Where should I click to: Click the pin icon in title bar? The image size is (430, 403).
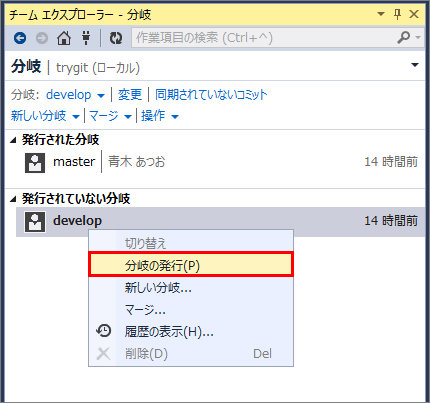tap(397, 14)
